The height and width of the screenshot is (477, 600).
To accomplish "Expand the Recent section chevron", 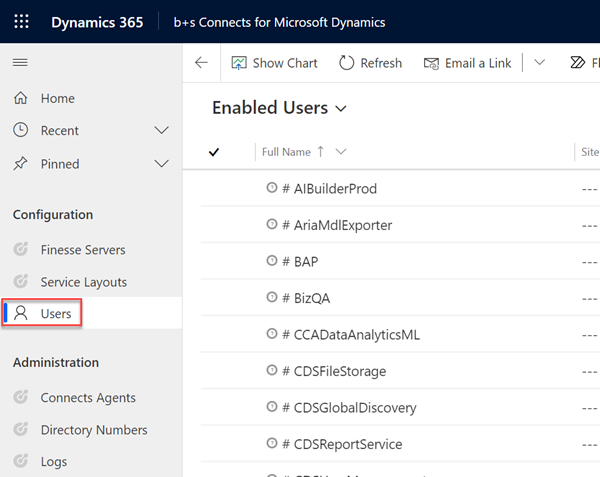I will [161, 130].
